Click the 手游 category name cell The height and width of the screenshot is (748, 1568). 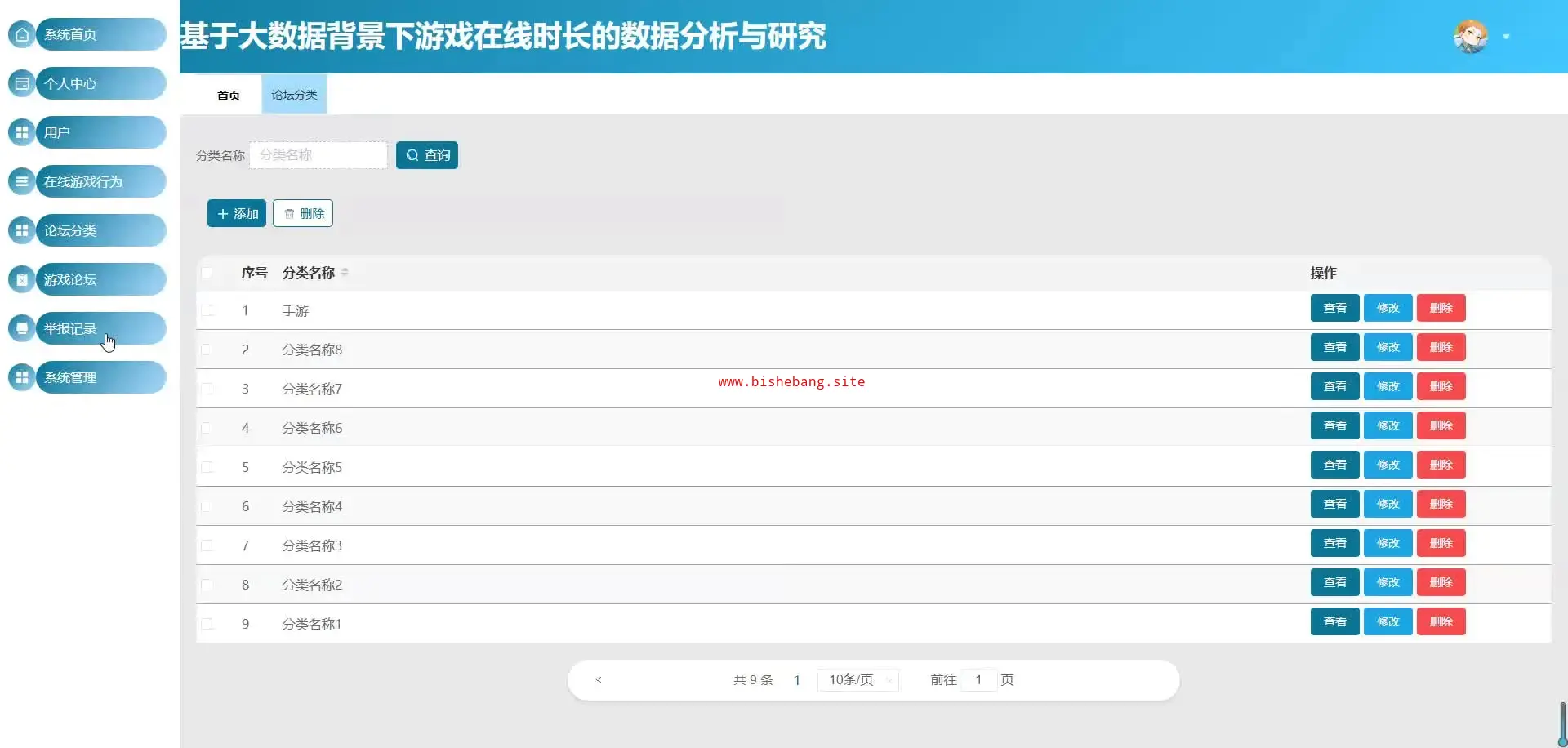pos(296,310)
